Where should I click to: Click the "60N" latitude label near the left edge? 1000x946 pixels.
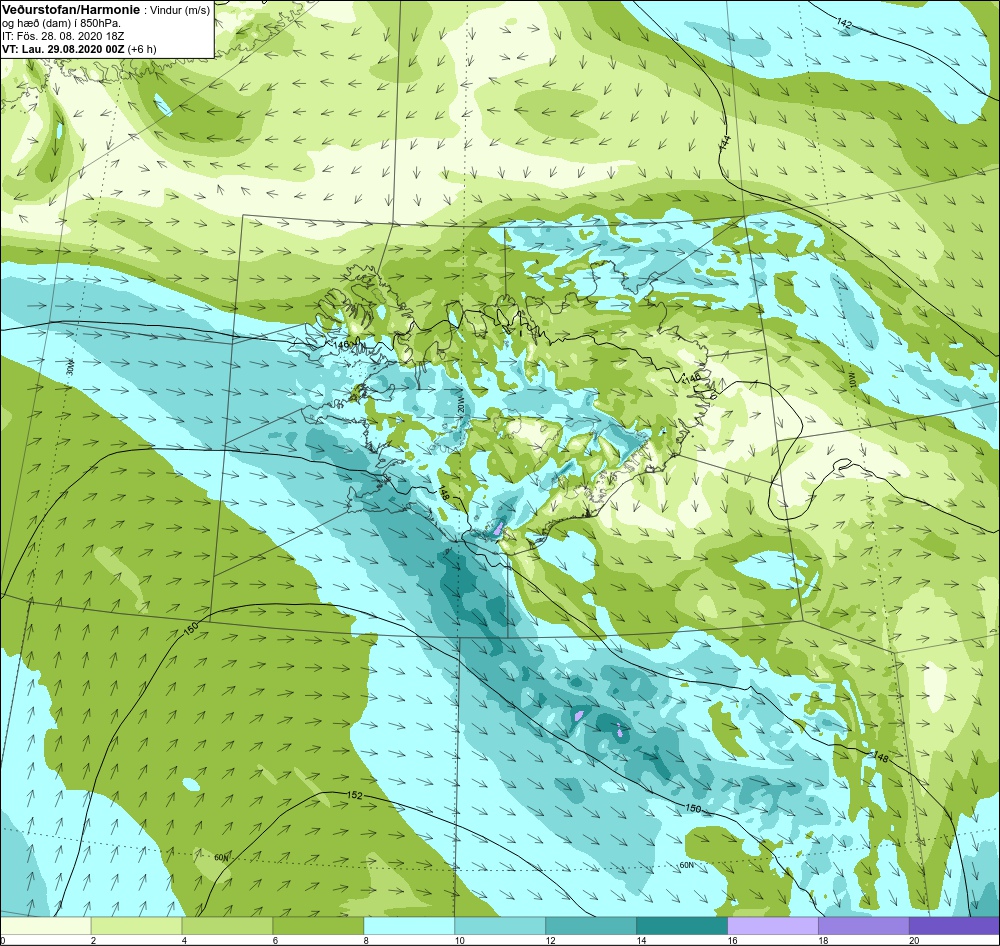click(x=221, y=858)
